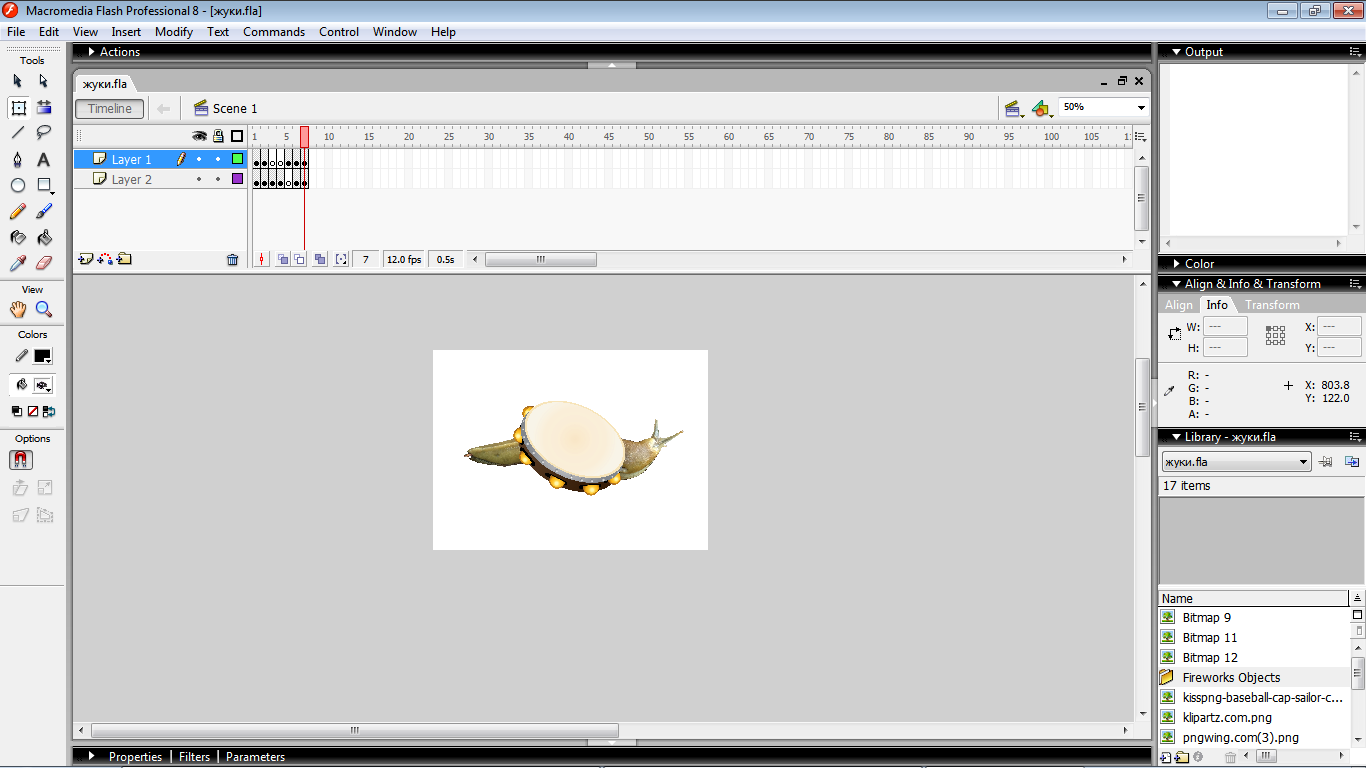Toggle visibility of Layer 2
Image resolution: width=1366 pixels, height=768 pixels.
click(199, 179)
